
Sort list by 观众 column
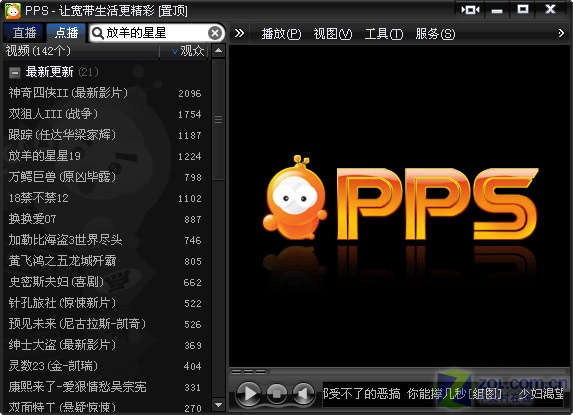[x=188, y=51]
